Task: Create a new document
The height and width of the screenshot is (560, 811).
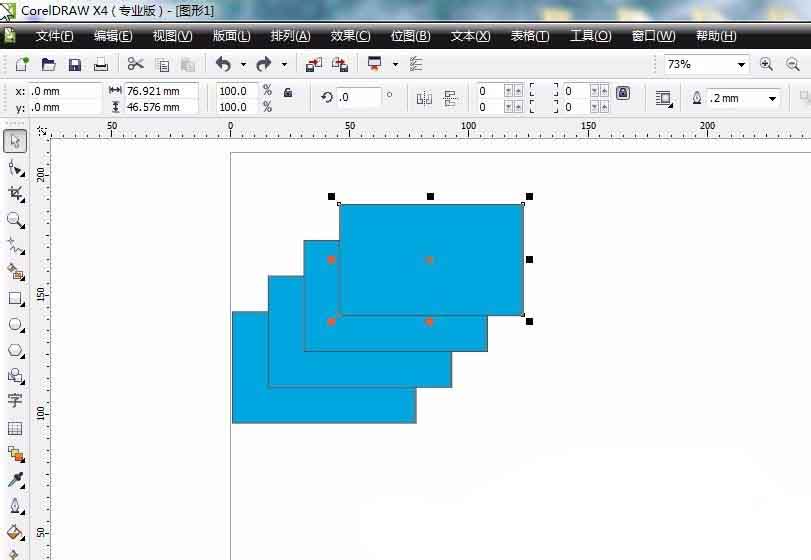Action: (x=22, y=64)
